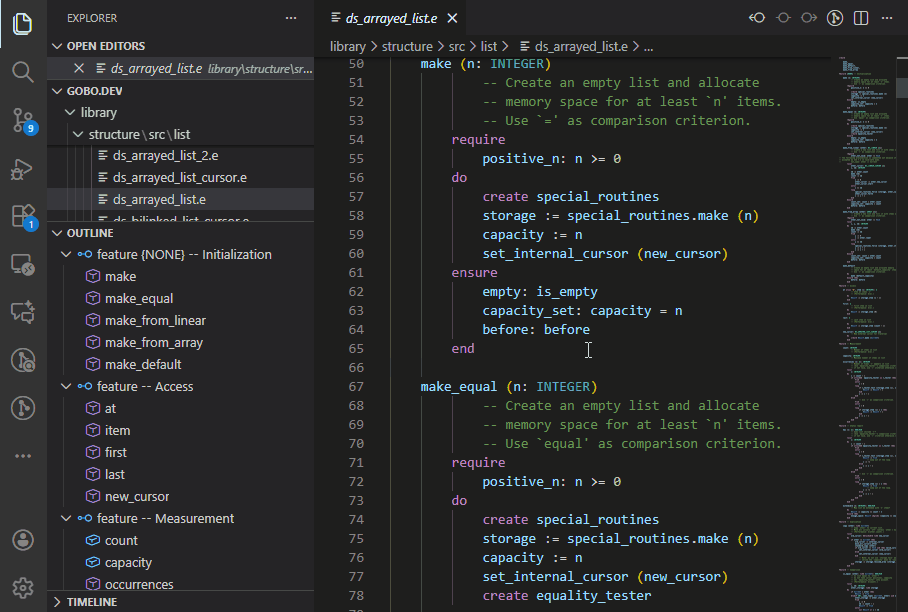Open the Extensions view
This screenshot has width=908, height=612.
(23, 216)
